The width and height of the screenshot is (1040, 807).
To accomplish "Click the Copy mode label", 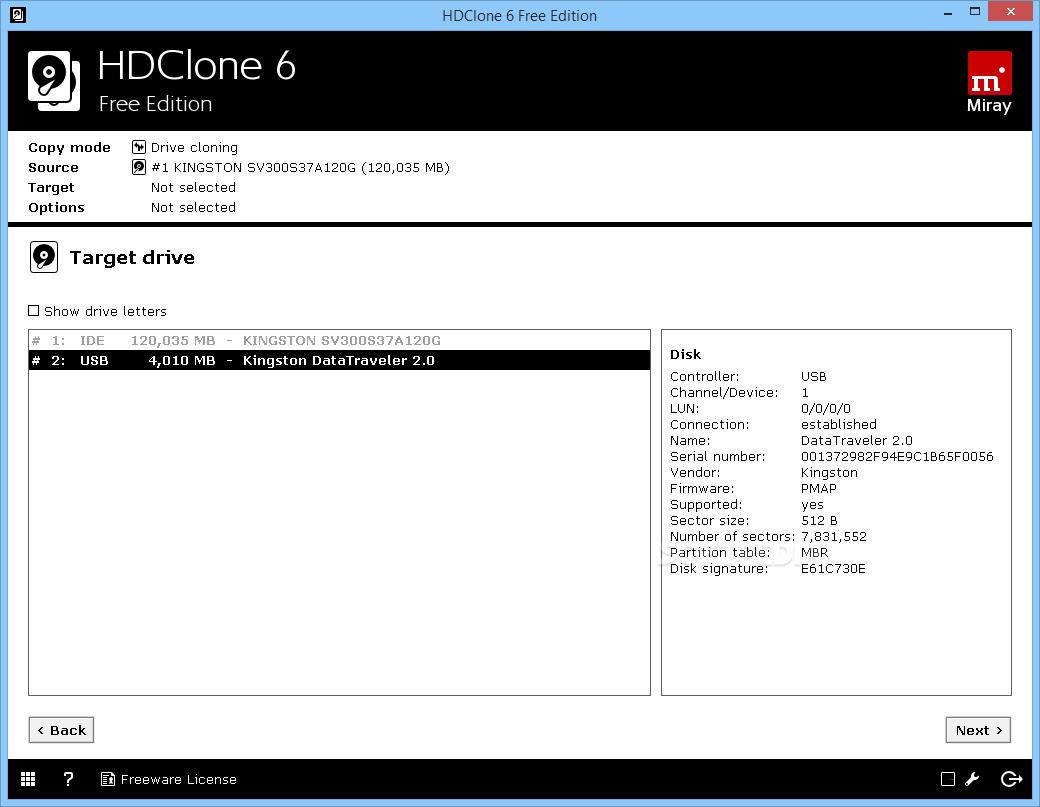I will (x=69, y=147).
